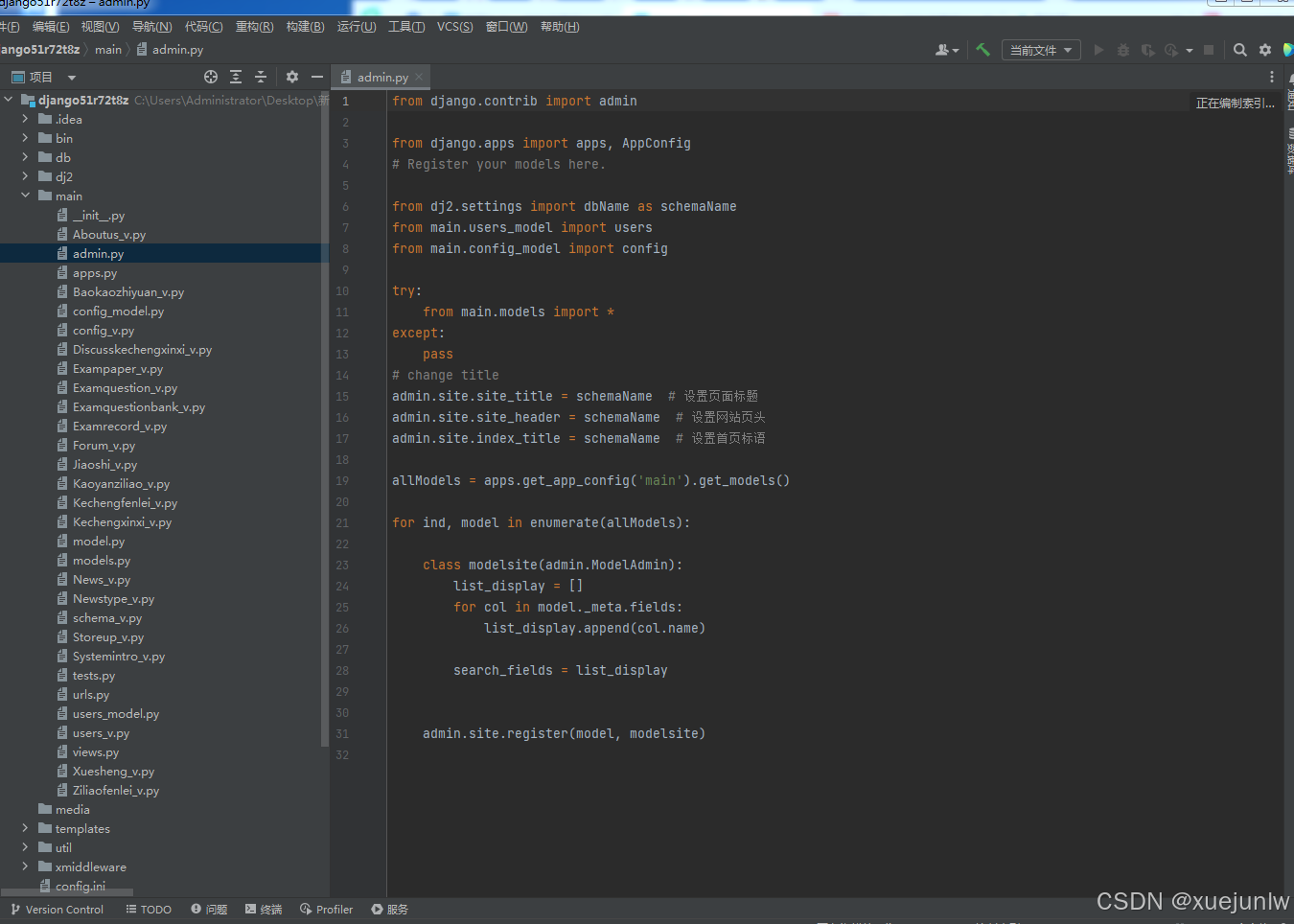The width and height of the screenshot is (1294, 924).
Task: Place cursor on admin.site.register line
Action: [x=564, y=734]
